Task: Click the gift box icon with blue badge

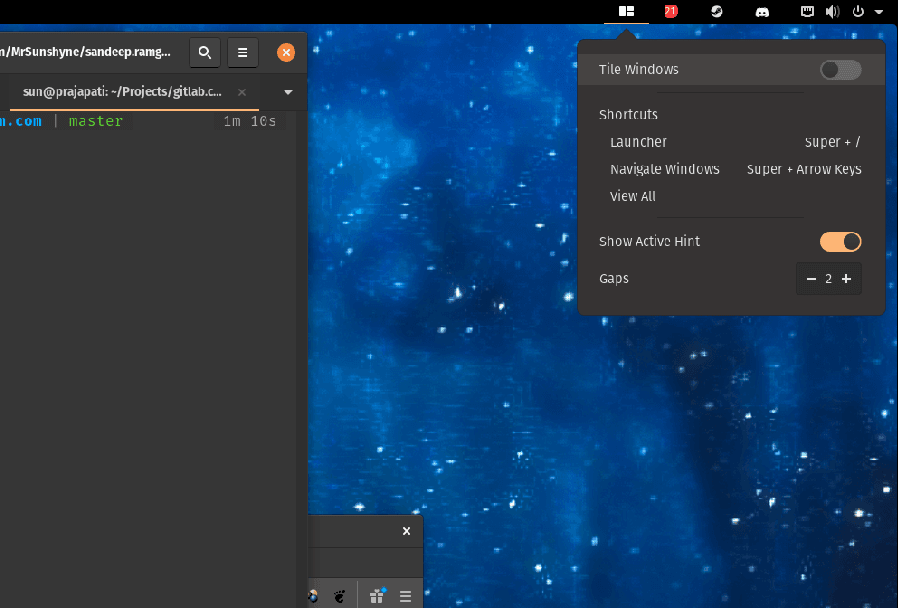Action: [x=377, y=596]
